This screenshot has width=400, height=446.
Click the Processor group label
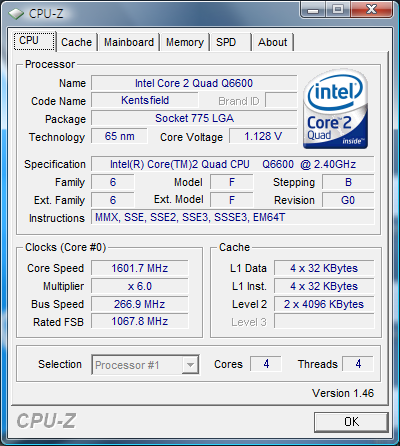[x=50, y=64]
